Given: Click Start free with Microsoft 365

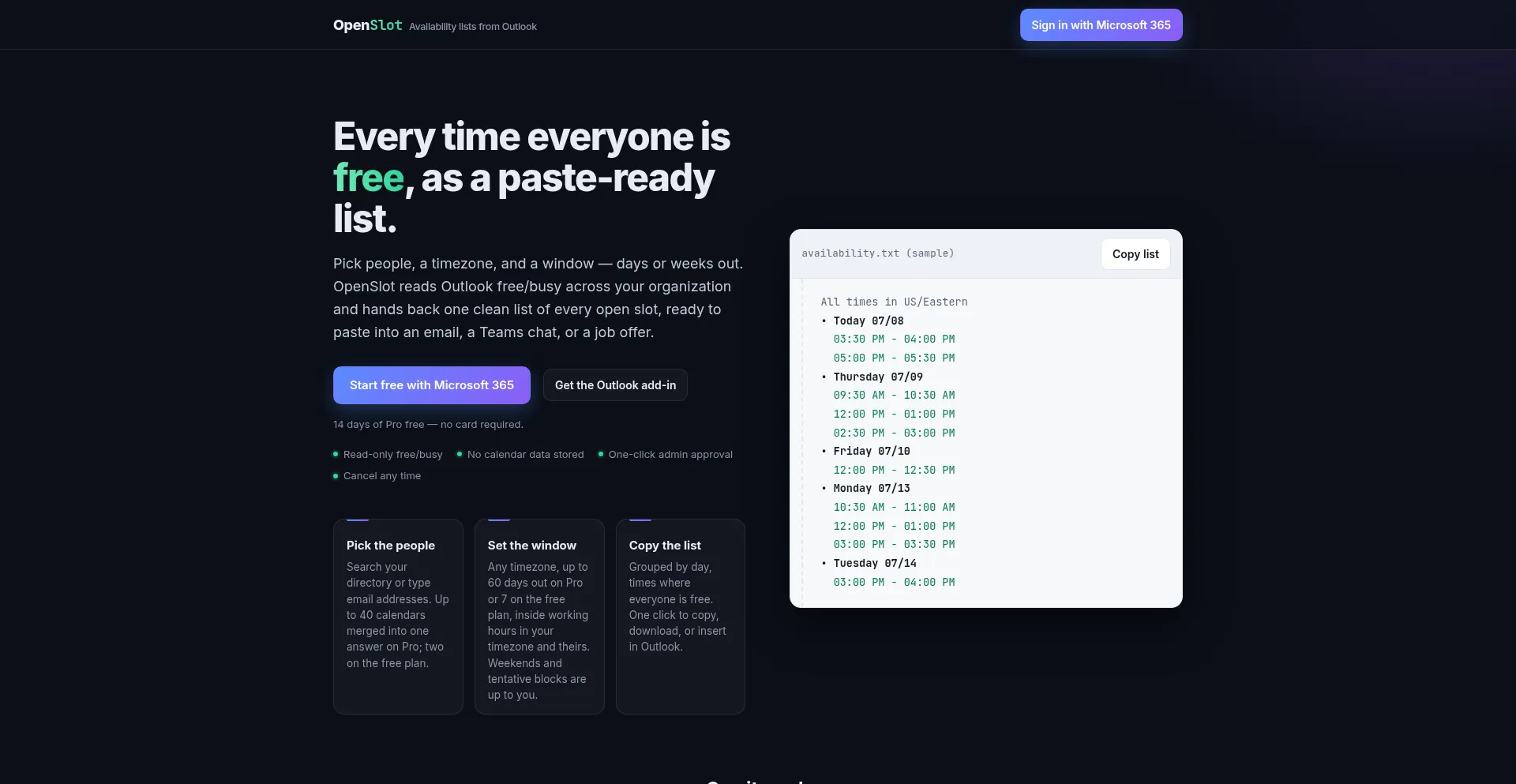Looking at the screenshot, I should click(x=432, y=385).
